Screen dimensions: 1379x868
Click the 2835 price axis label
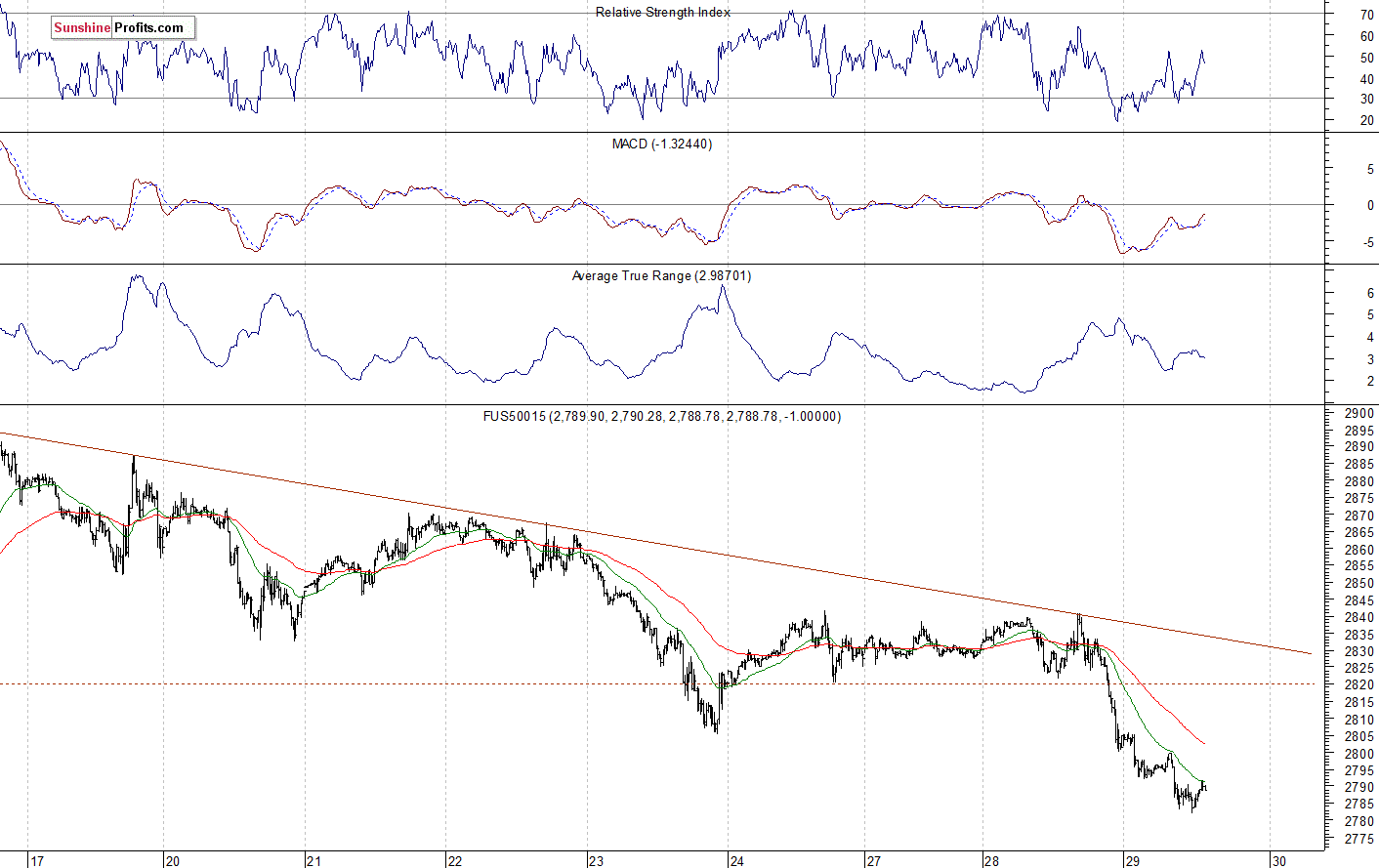tap(1359, 635)
